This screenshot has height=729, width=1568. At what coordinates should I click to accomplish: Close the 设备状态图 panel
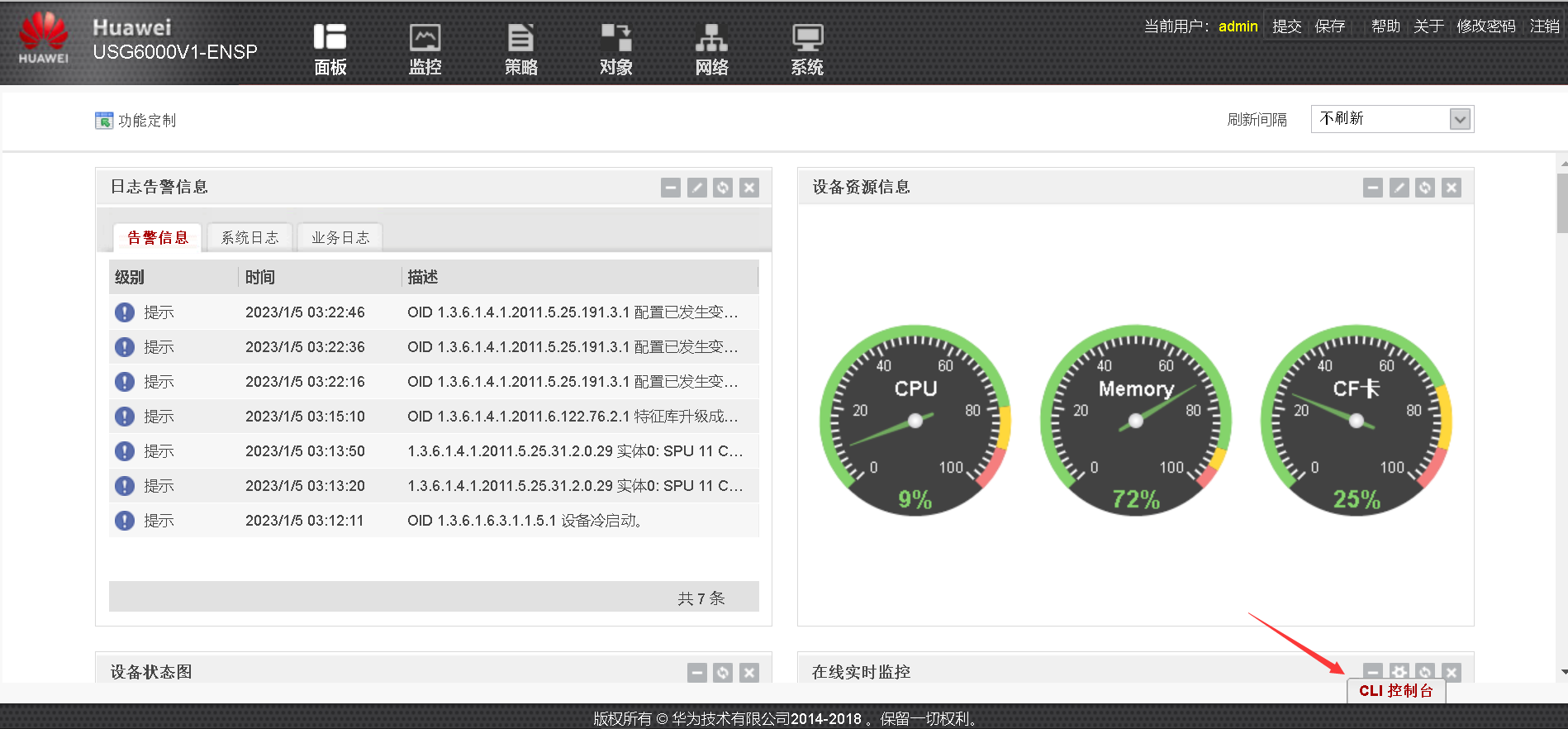click(x=749, y=673)
